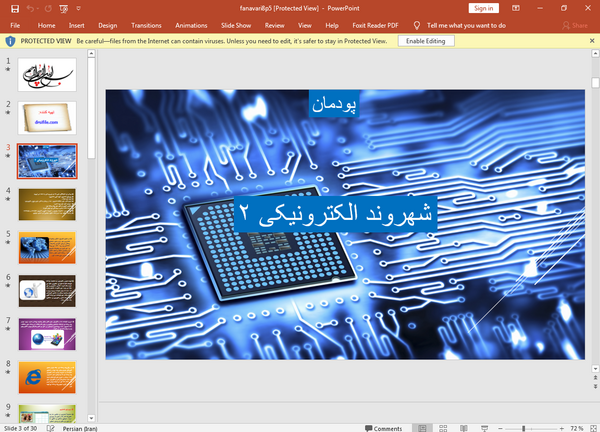This screenshot has width=600, height=432.
Task: Click the animation star under slide 8
Action: point(8,372)
